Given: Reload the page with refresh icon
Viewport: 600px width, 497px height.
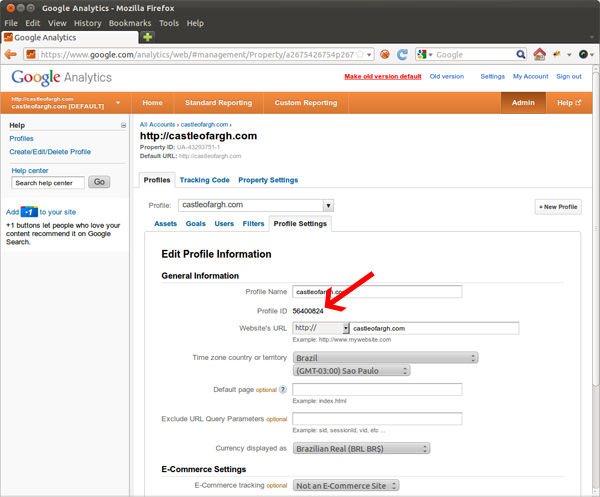Looking at the screenshot, I should click(402, 55).
